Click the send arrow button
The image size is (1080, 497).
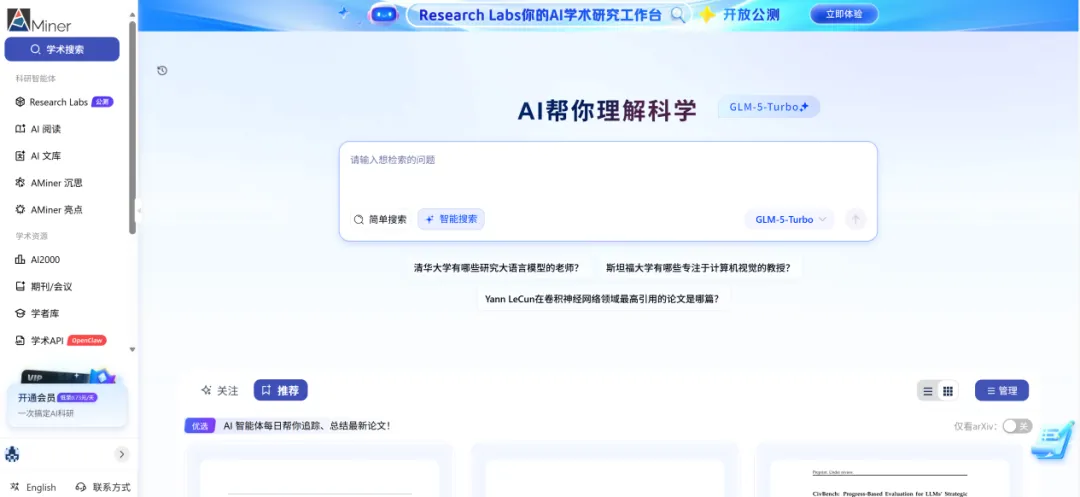pos(855,220)
